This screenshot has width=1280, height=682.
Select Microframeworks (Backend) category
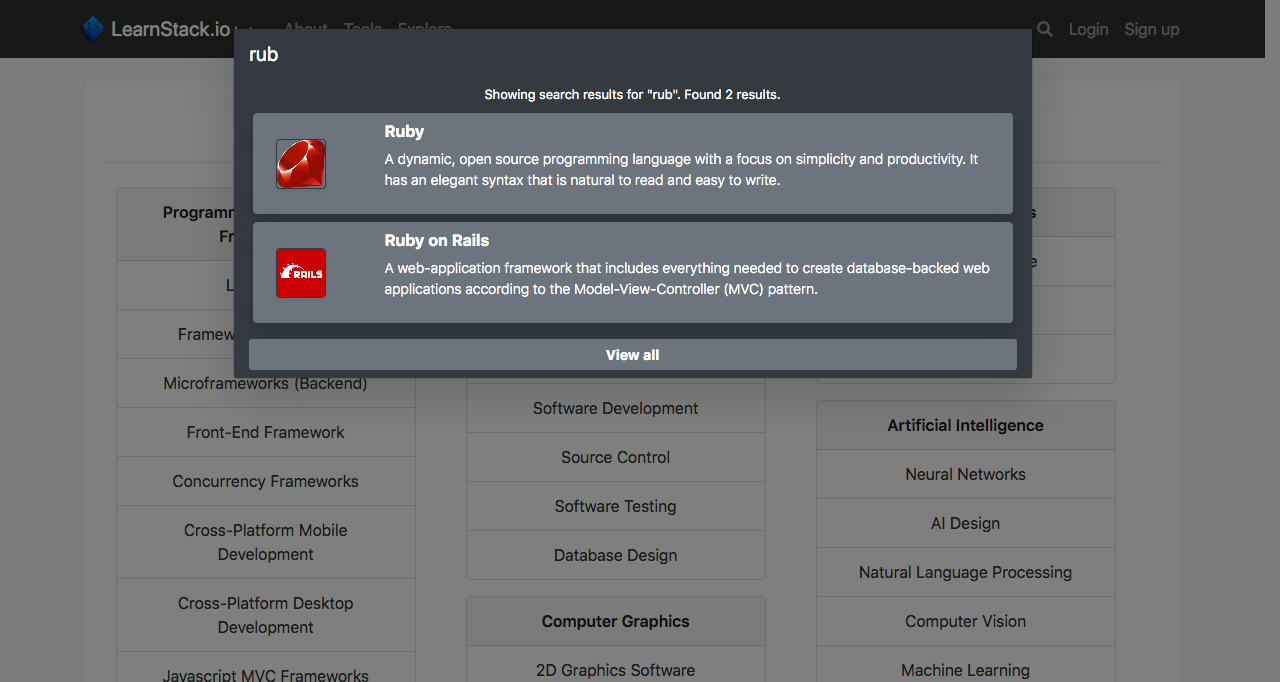[265, 383]
